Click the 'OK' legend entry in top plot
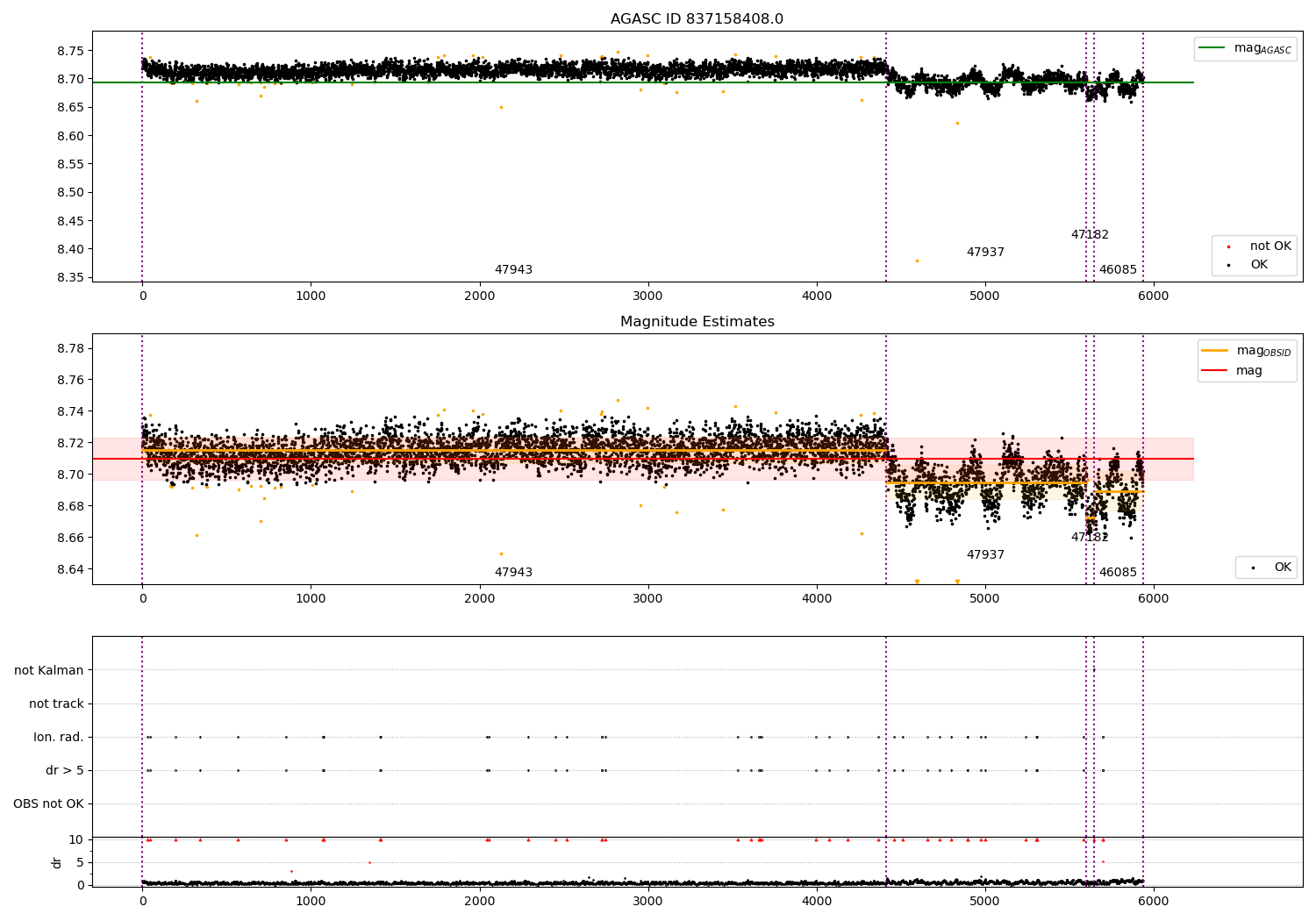The image size is (1316, 921). coord(1259,265)
